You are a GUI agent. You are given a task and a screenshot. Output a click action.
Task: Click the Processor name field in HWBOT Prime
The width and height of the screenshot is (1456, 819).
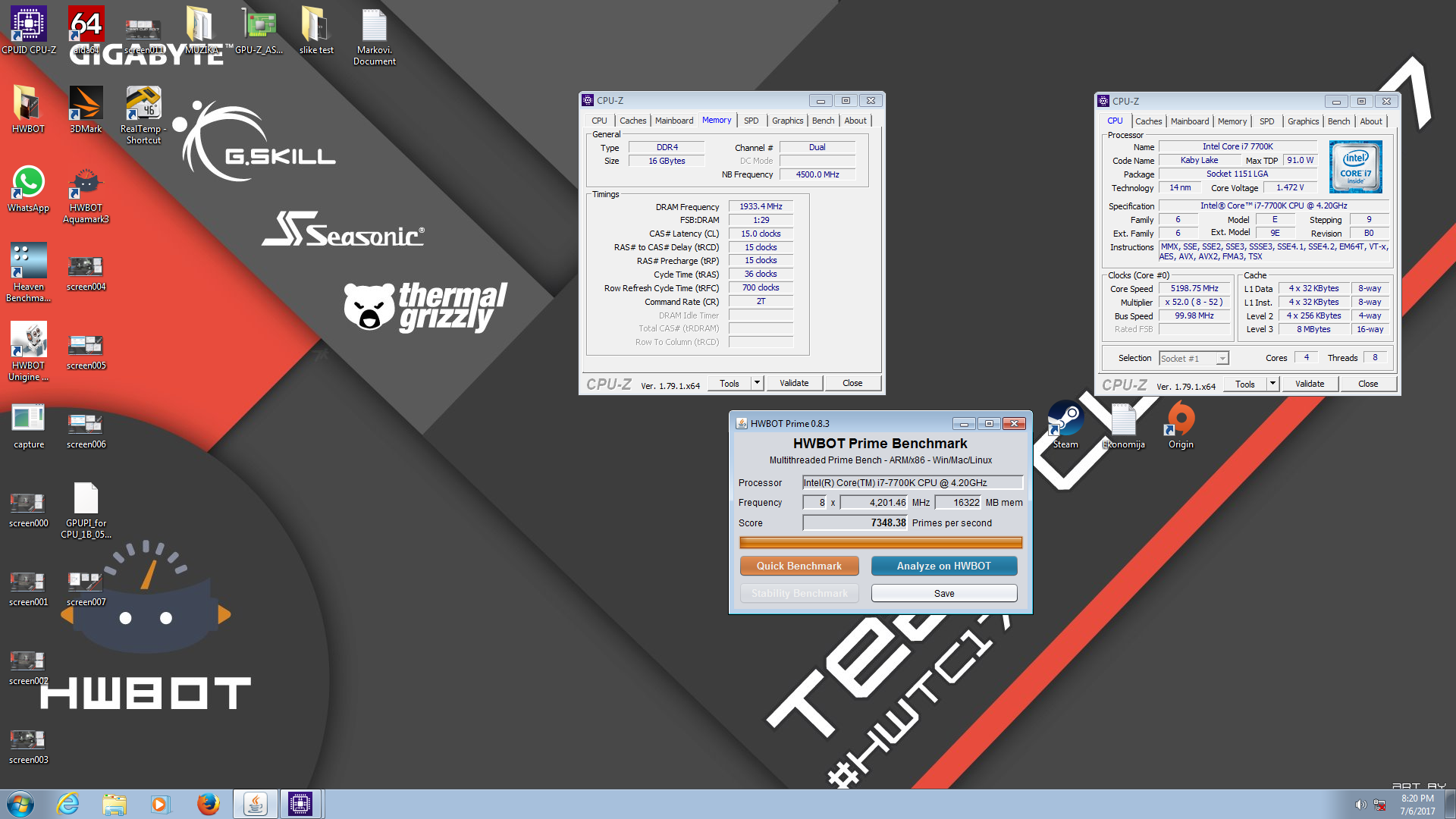pos(912,482)
